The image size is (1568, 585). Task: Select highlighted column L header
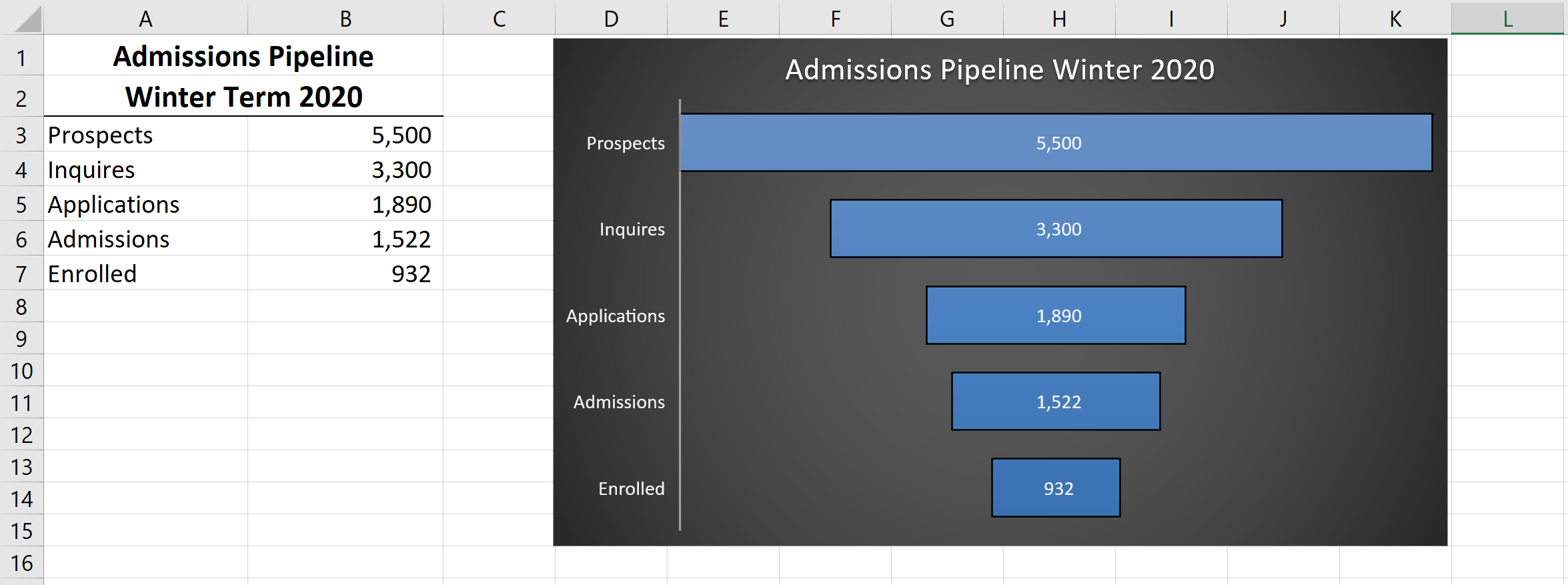pyautogui.click(x=1507, y=18)
